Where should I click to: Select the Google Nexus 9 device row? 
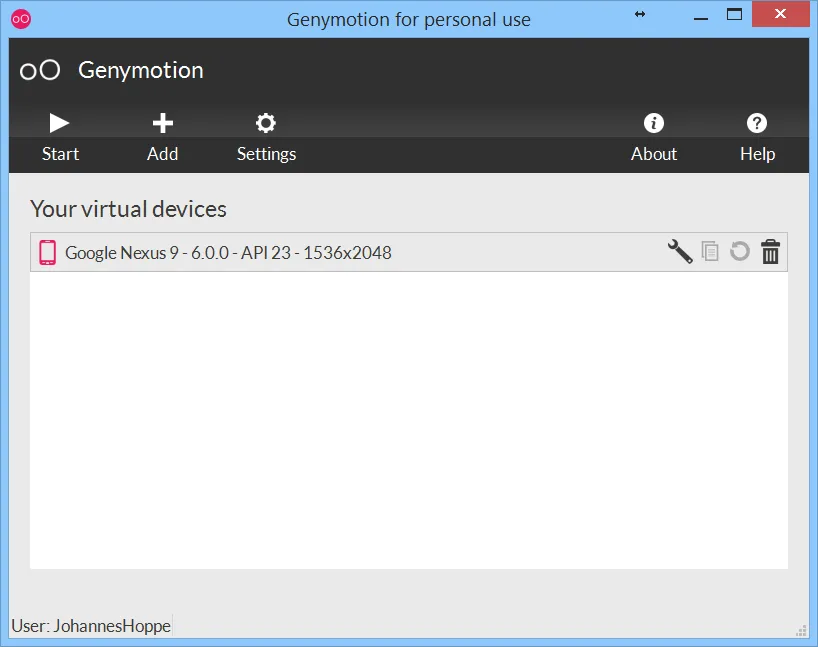tap(408, 252)
